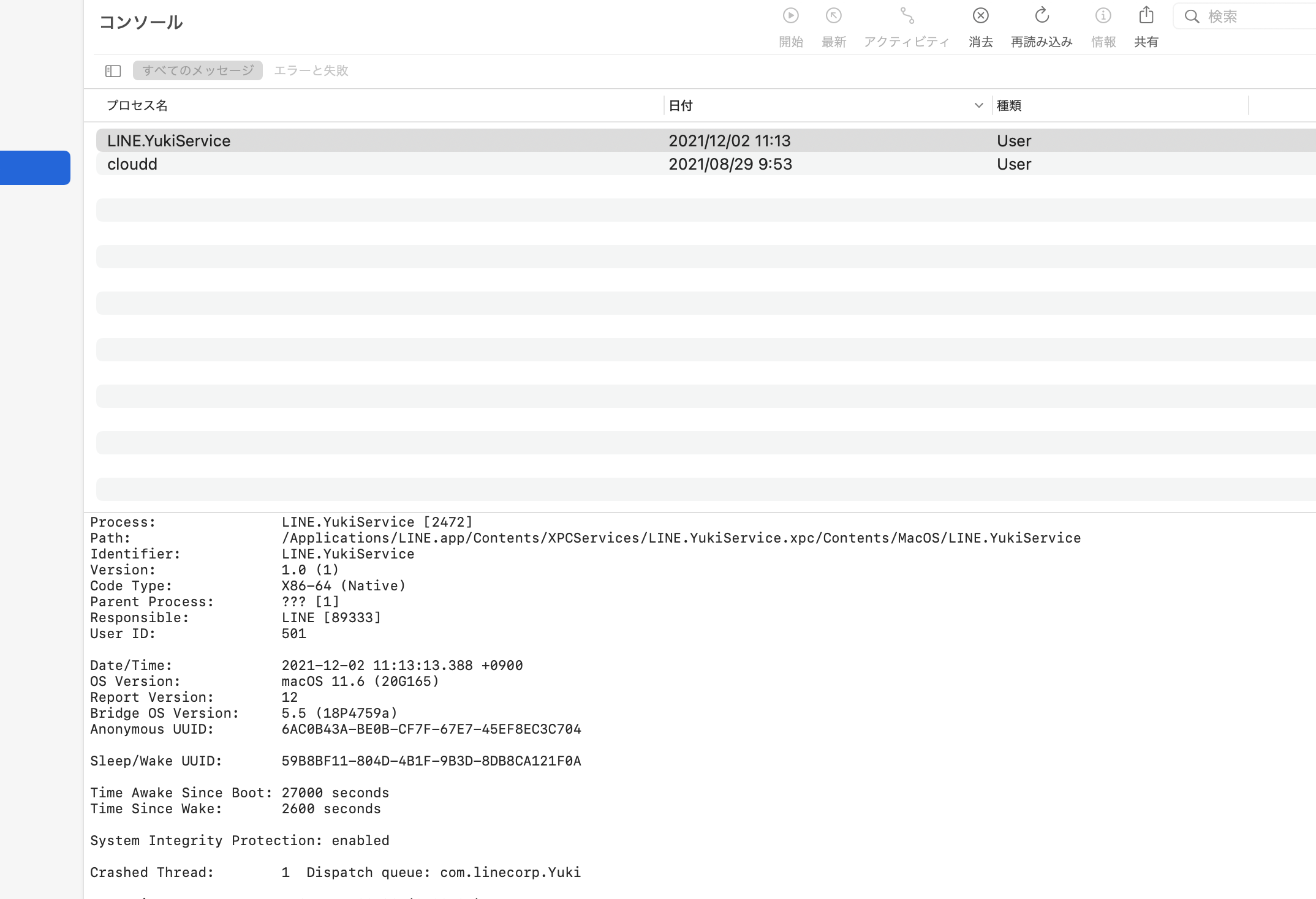This screenshot has height=899, width=1316.
Task: Click the 日付 column header label
Action: 681,105
